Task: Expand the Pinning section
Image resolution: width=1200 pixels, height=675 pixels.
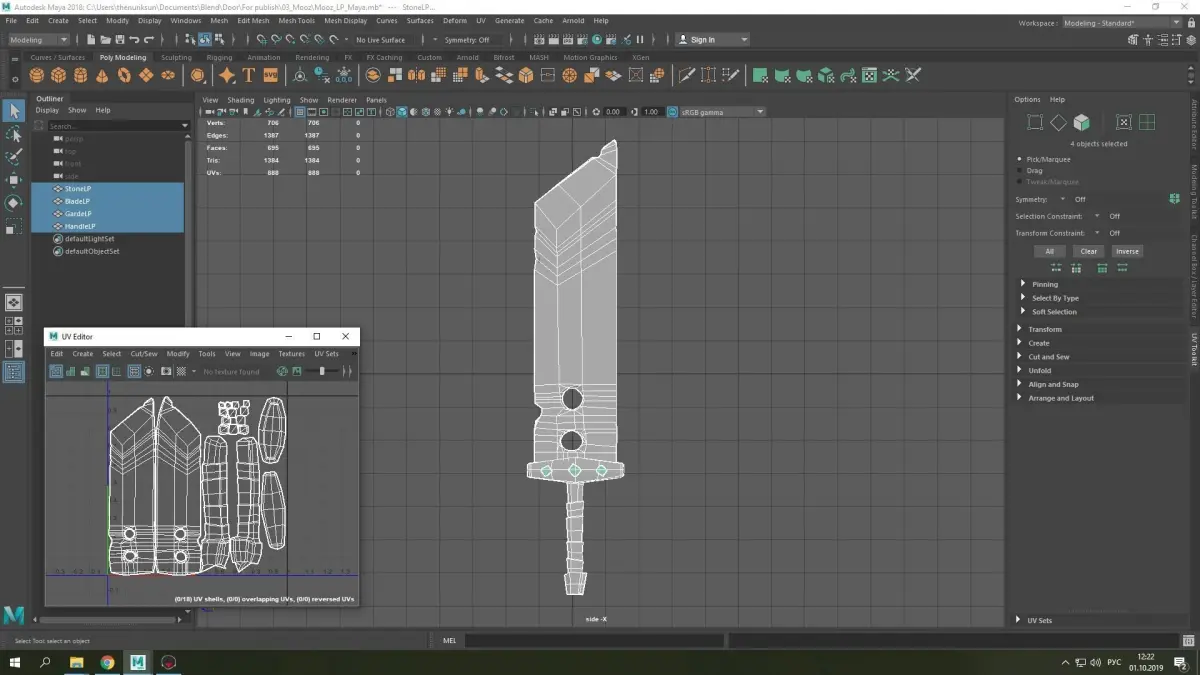Action: [x=1045, y=284]
